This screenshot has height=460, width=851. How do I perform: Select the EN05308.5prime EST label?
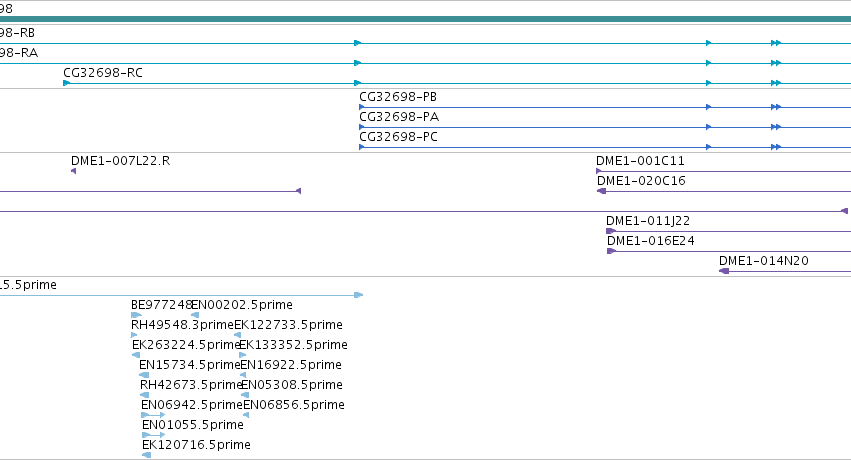pos(291,385)
